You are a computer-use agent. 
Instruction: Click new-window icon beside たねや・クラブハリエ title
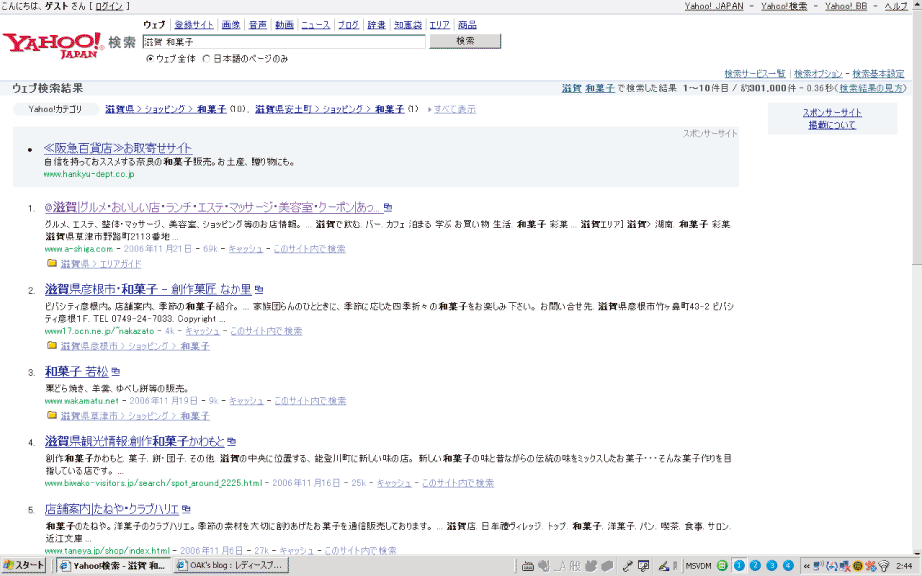[186, 509]
